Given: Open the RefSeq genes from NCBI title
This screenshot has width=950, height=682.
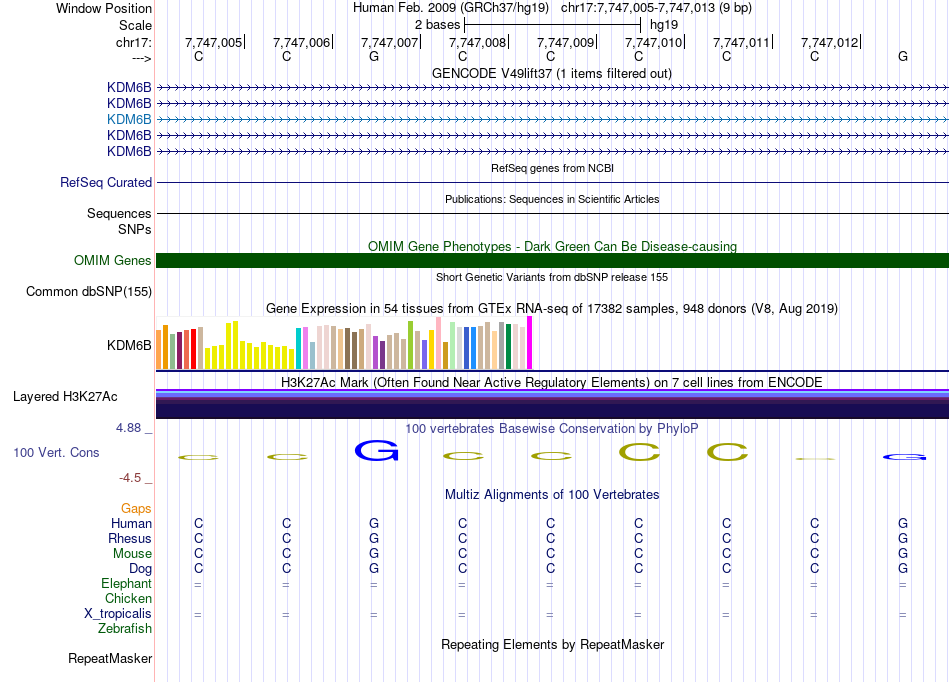Looking at the screenshot, I should click(552, 168).
